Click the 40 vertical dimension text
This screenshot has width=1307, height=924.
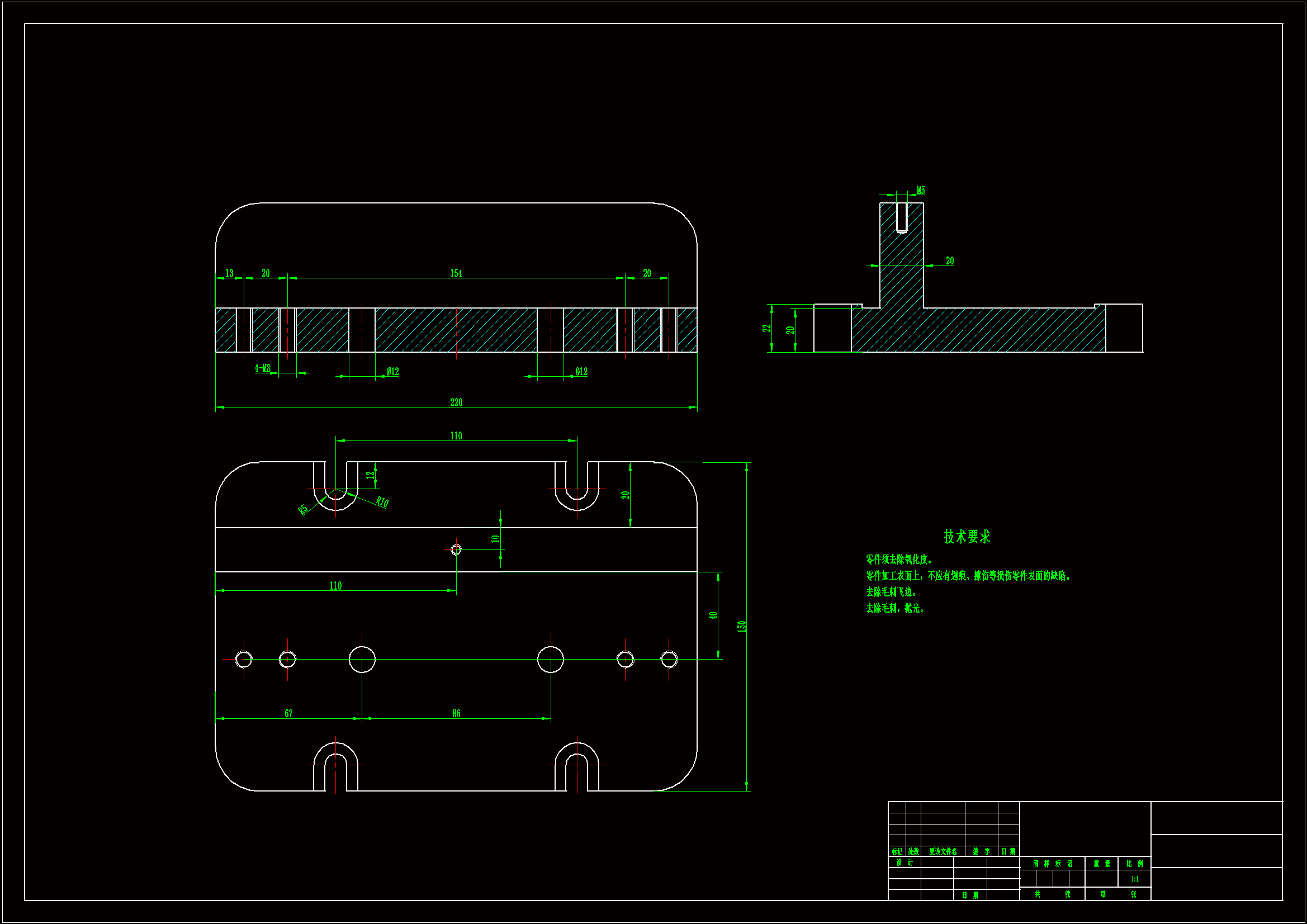click(713, 615)
